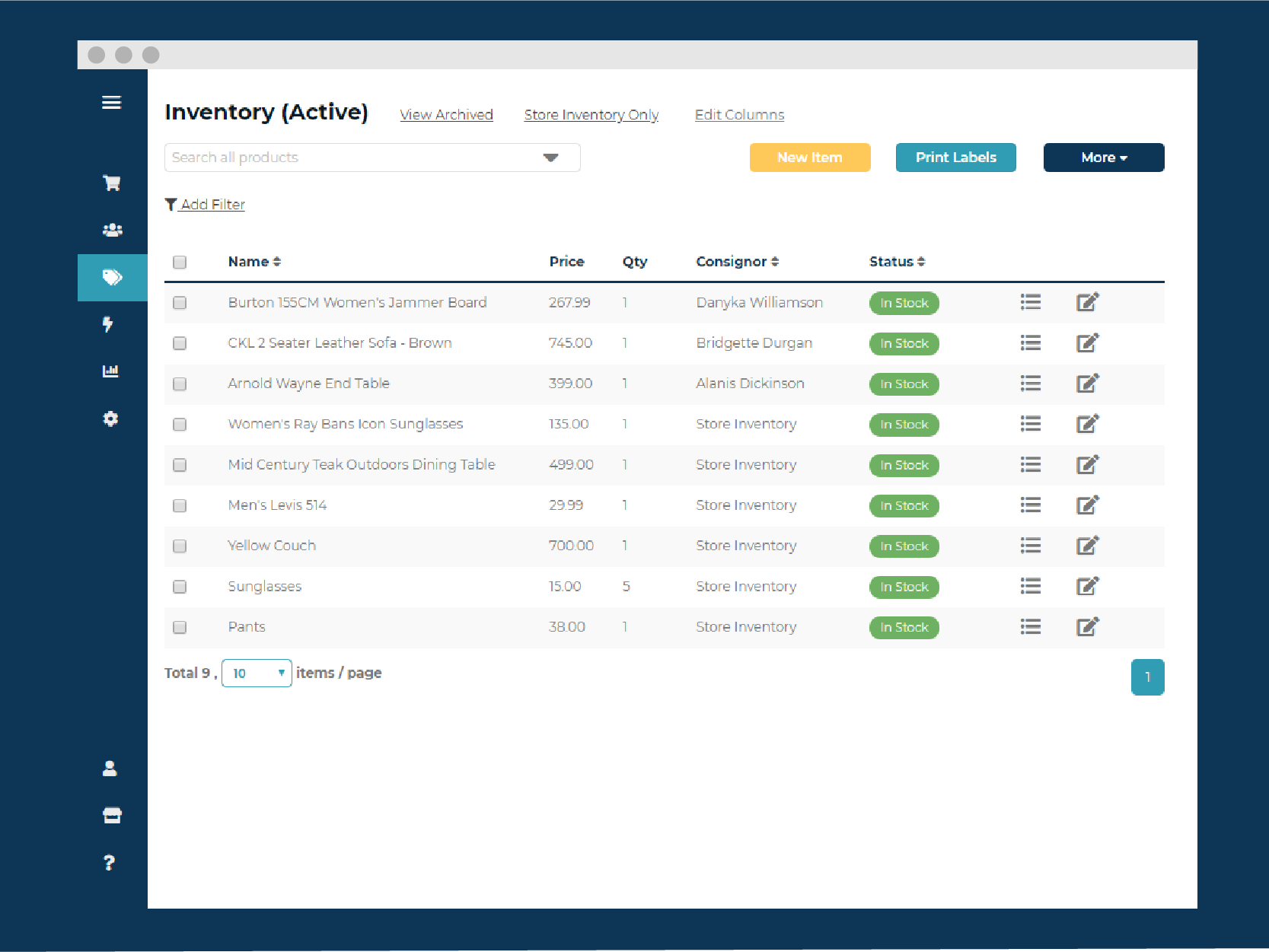Open the hamburger menu in the sidebar
This screenshot has width=1269, height=952.
111,103
